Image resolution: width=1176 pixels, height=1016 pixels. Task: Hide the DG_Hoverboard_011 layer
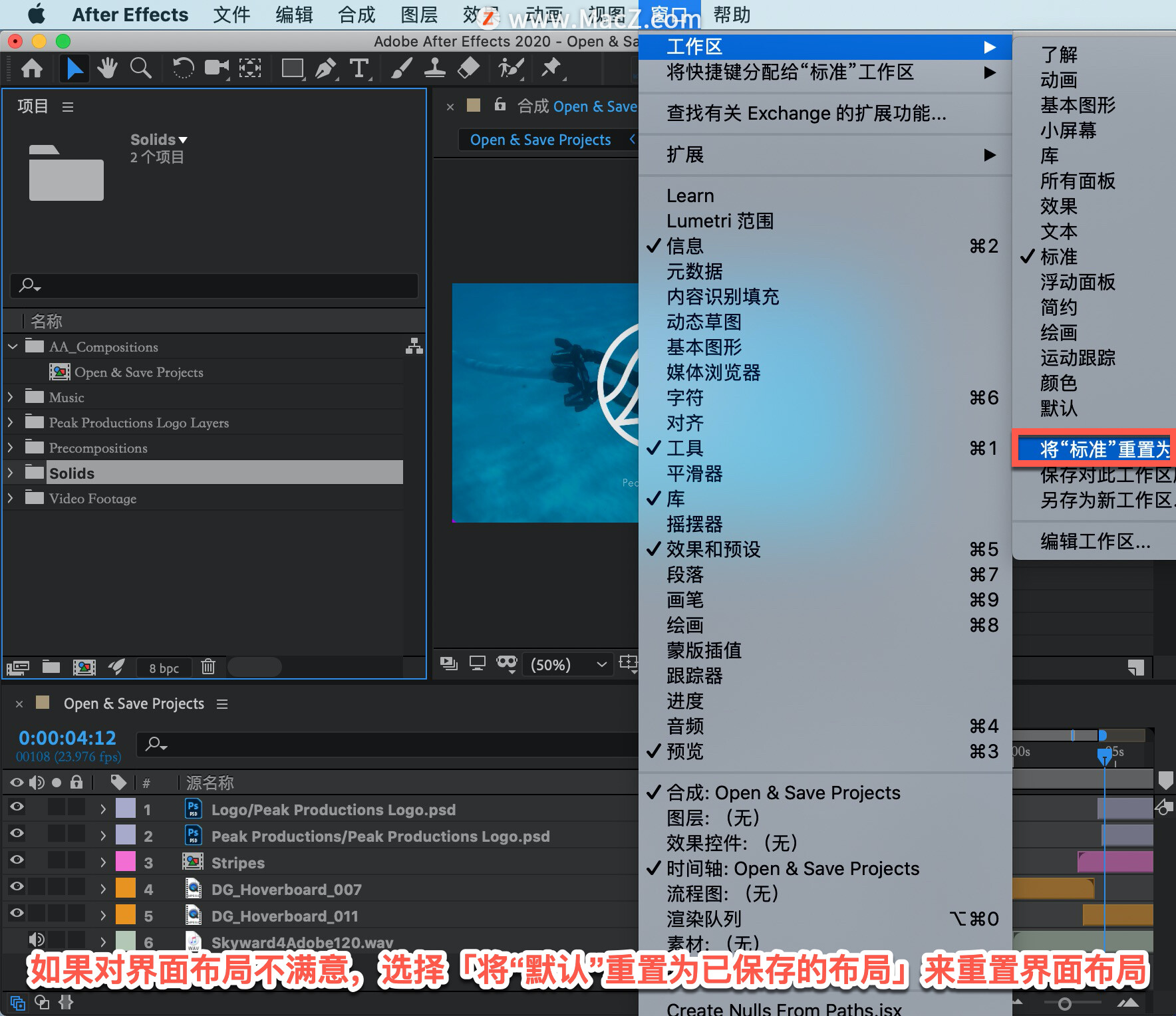pos(17,913)
